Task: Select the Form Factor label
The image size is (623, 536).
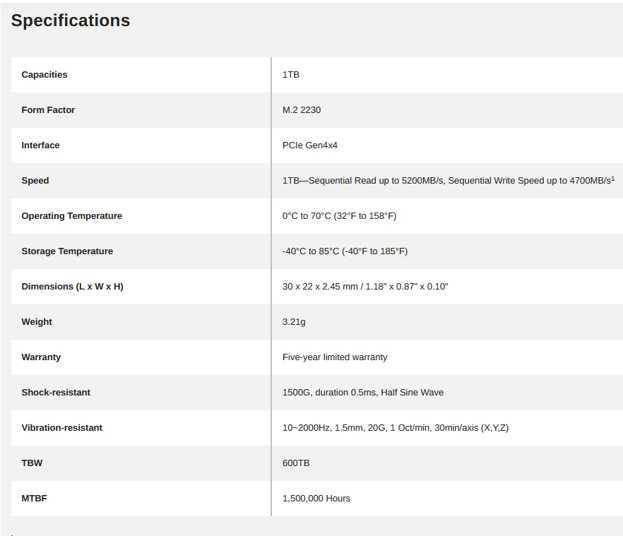Action: pos(48,110)
